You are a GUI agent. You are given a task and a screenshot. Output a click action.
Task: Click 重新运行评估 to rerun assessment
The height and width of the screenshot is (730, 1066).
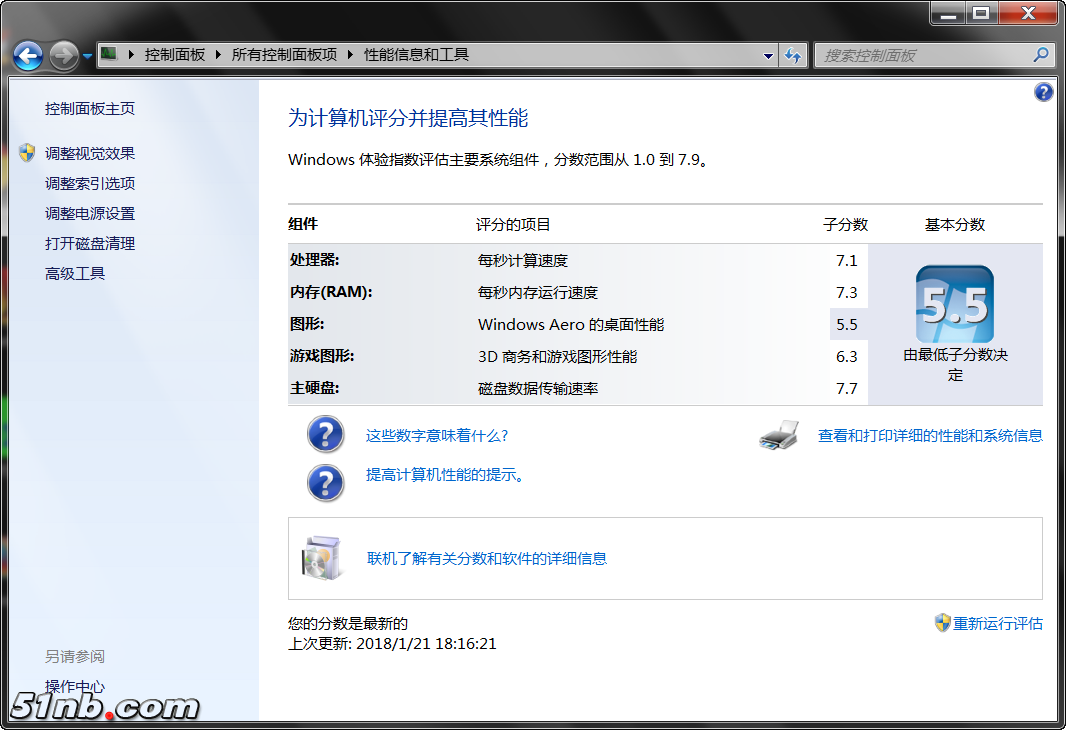click(x=997, y=623)
